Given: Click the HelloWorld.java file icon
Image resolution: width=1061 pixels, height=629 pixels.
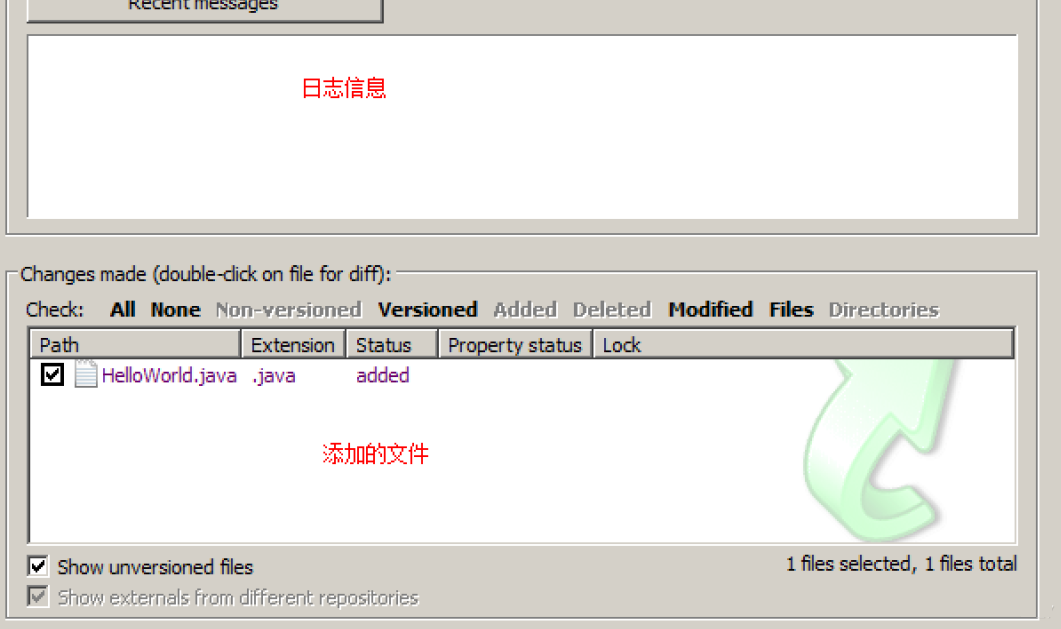Looking at the screenshot, I should [x=86, y=374].
